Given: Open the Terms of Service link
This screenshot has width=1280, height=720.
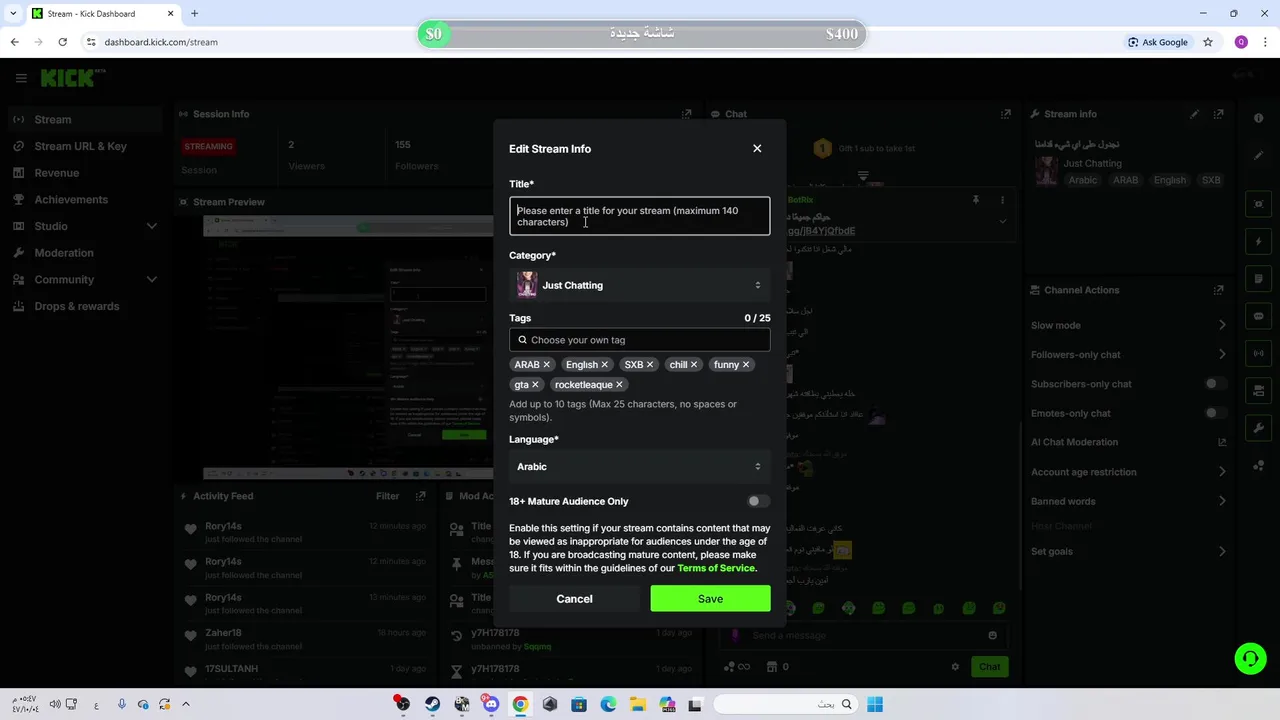Looking at the screenshot, I should [716, 568].
